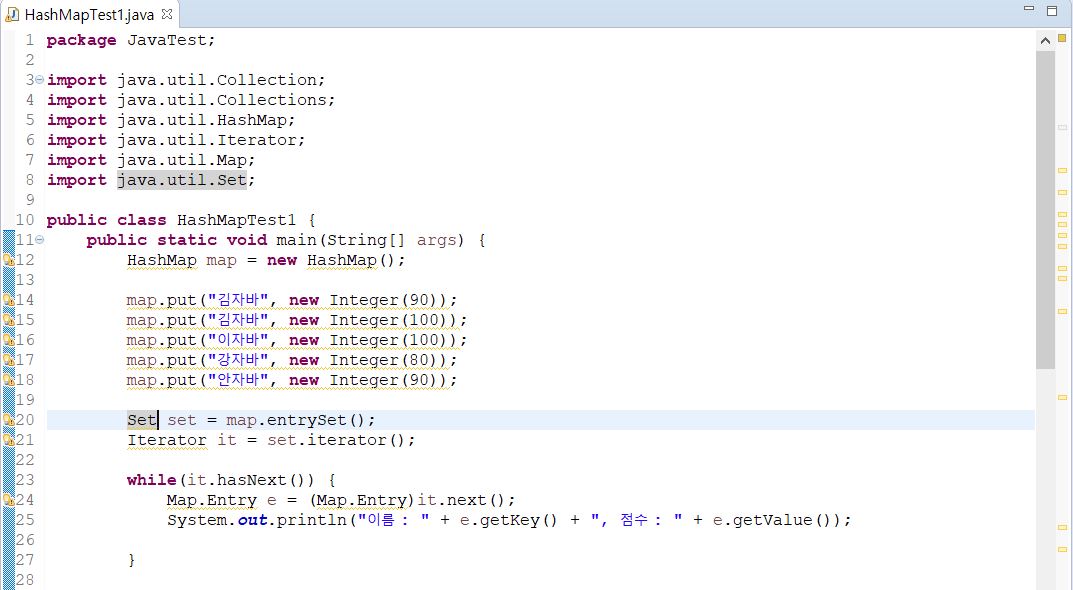
Task: Click the warning marker on line 16
Action: [8, 339]
